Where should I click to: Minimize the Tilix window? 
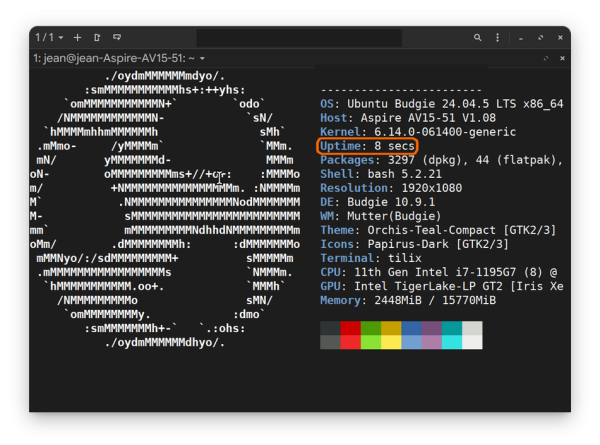point(521,38)
